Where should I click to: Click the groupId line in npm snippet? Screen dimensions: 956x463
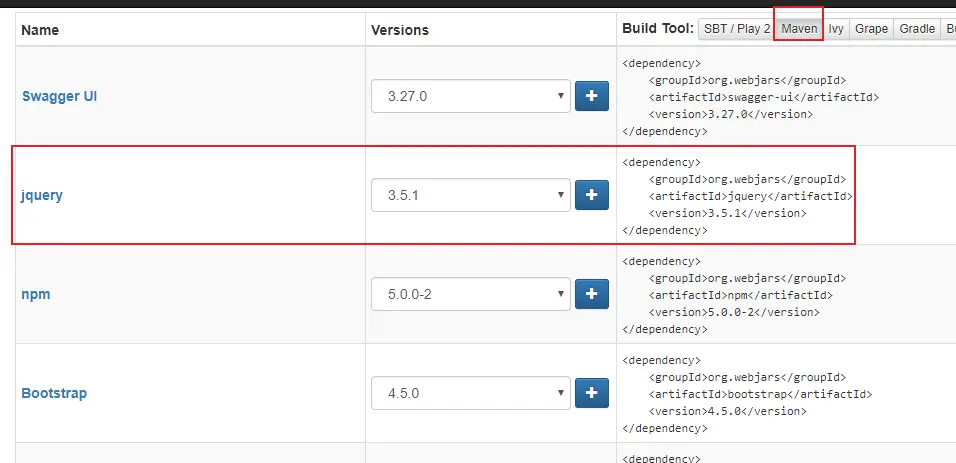pyautogui.click(x=747, y=278)
